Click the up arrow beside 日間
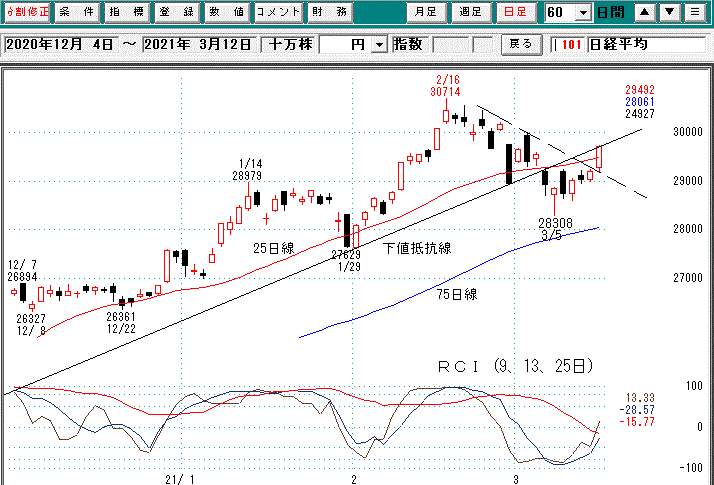Screen dimensions: 714x485 [x=645, y=13]
